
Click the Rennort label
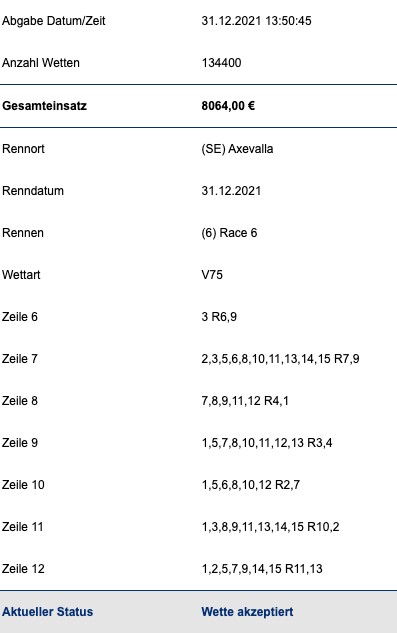(x=23, y=149)
